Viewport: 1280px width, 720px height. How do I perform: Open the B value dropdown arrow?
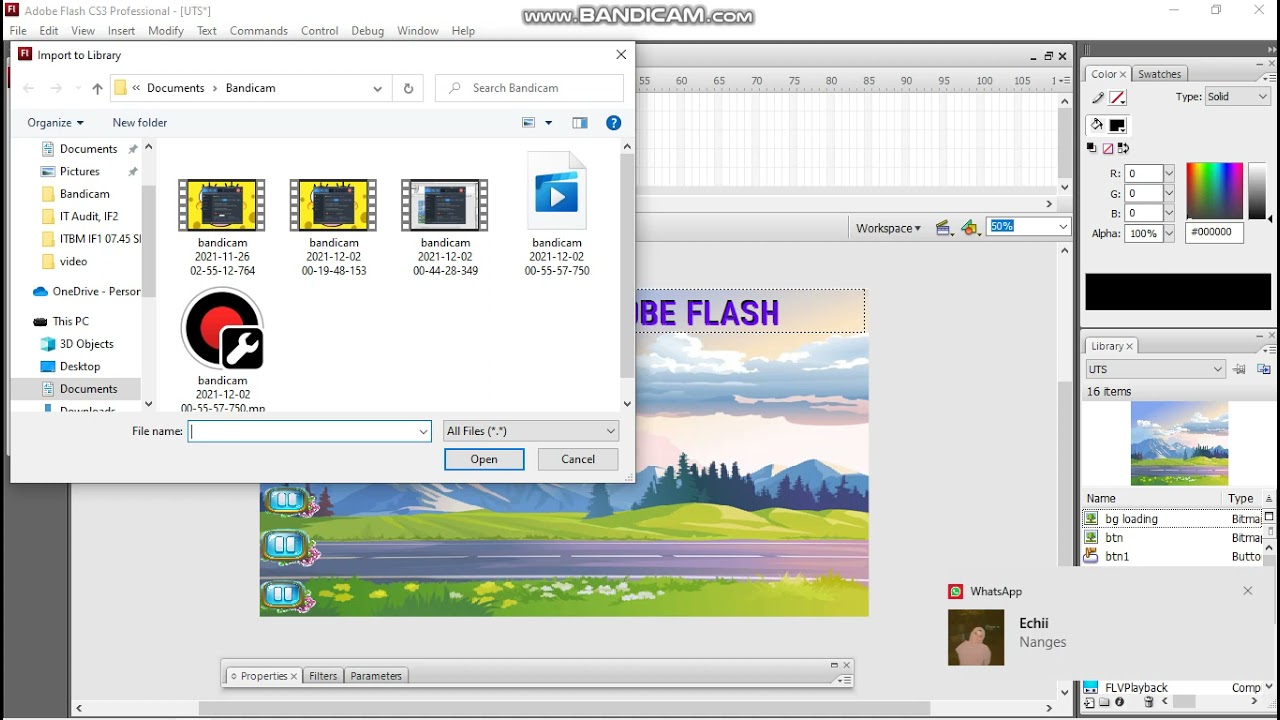click(x=1168, y=214)
